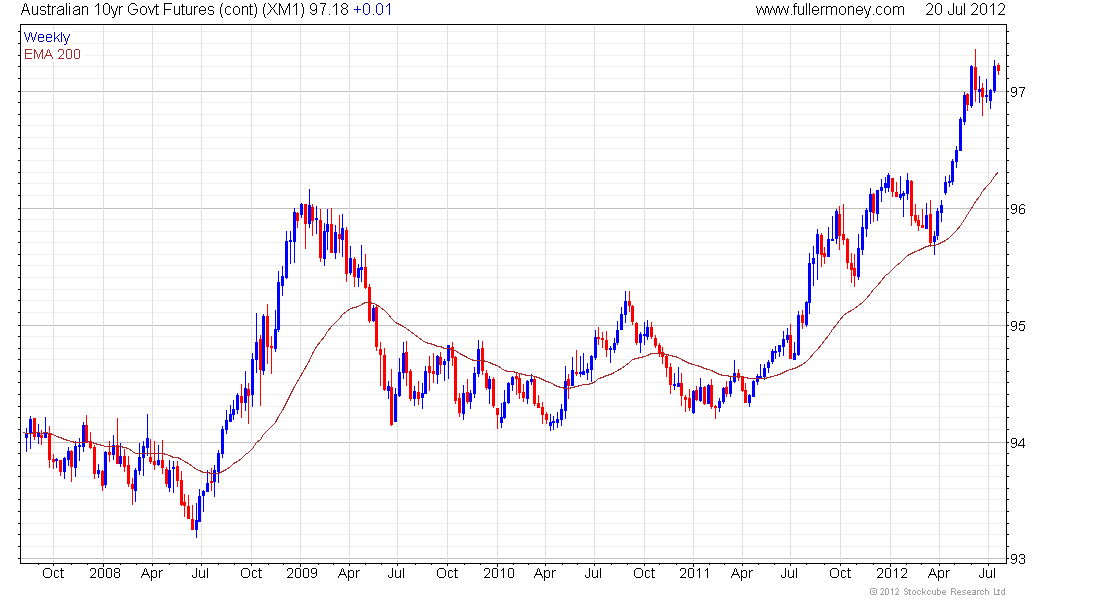1100x600 pixels.
Task: Click the '2011' year label on time axis
Action: click(x=695, y=573)
